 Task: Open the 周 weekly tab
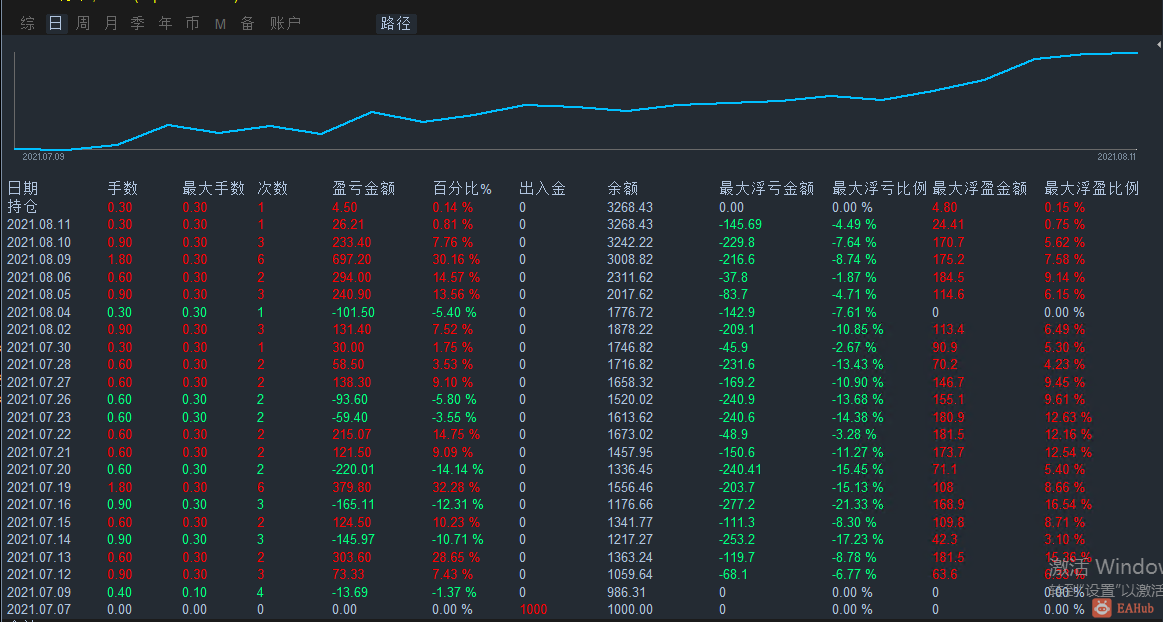tap(82, 24)
